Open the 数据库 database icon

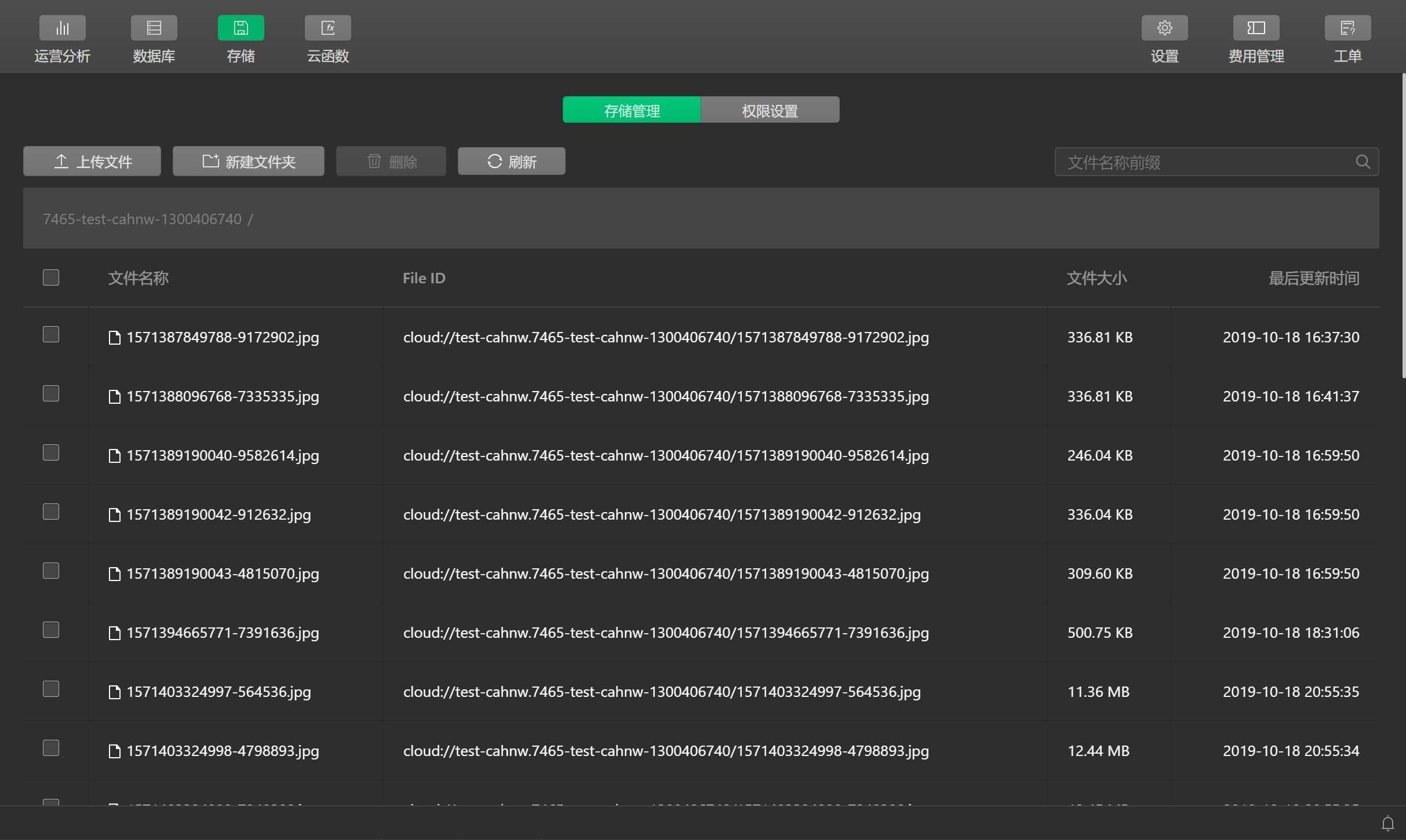pyautogui.click(x=154, y=28)
